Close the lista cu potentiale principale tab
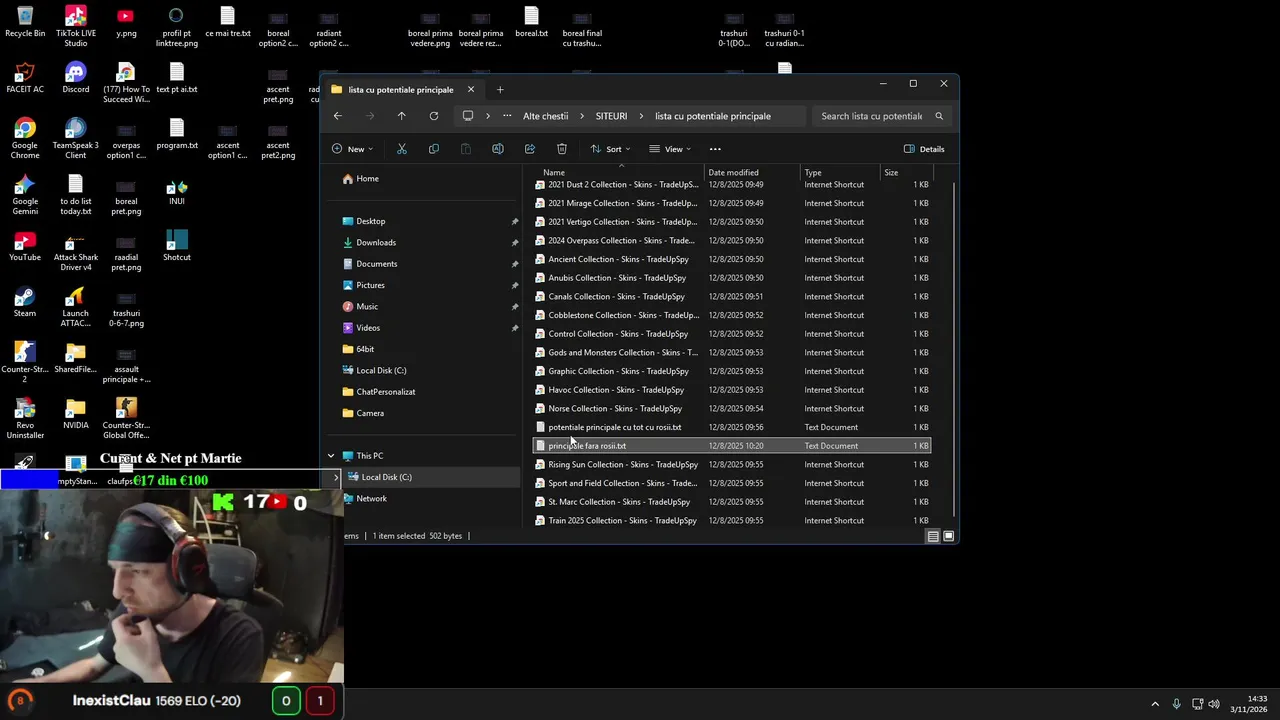The width and height of the screenshot is (1280, 720). 470,90
